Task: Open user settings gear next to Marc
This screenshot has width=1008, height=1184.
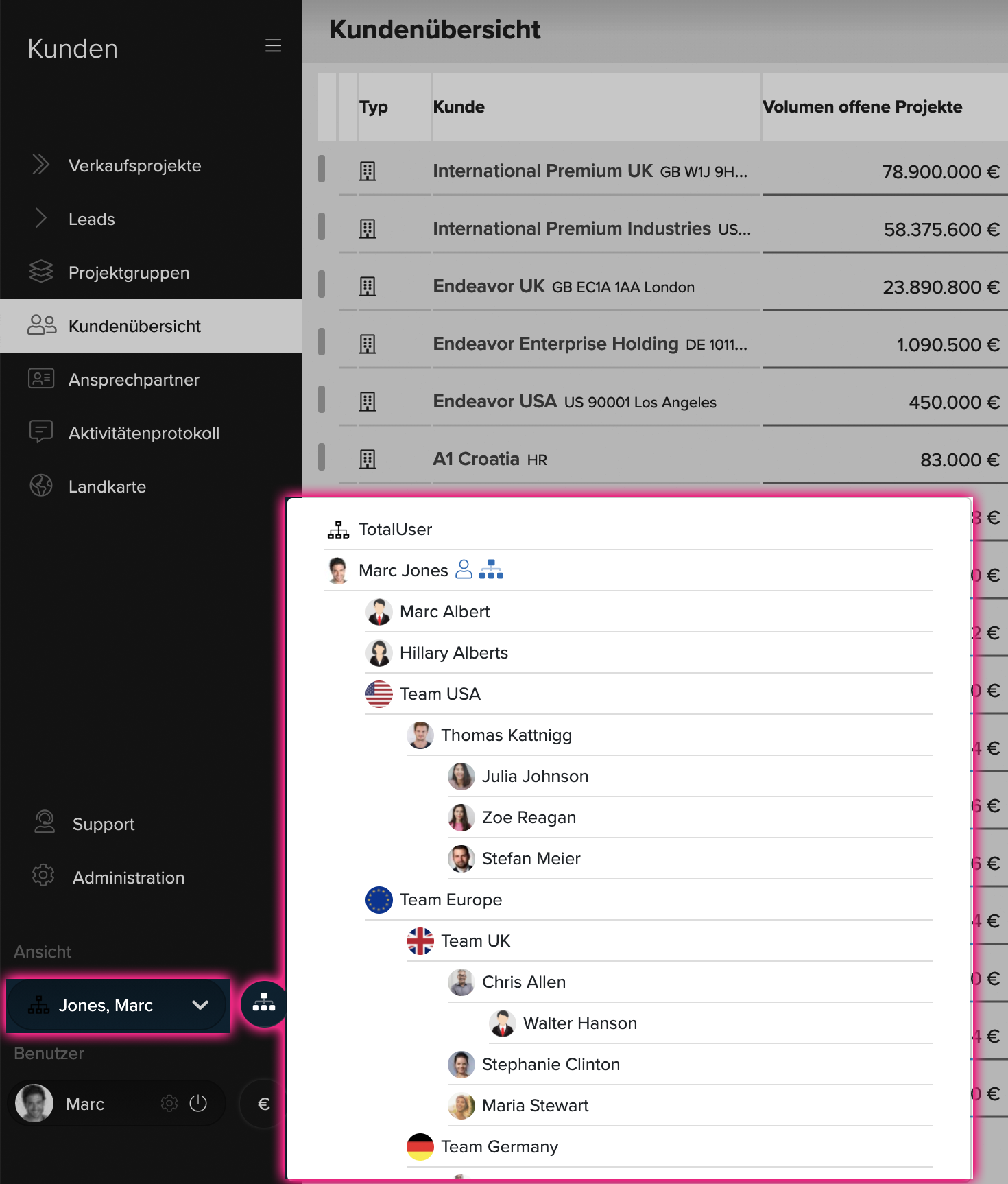Action: point(169,1103)
